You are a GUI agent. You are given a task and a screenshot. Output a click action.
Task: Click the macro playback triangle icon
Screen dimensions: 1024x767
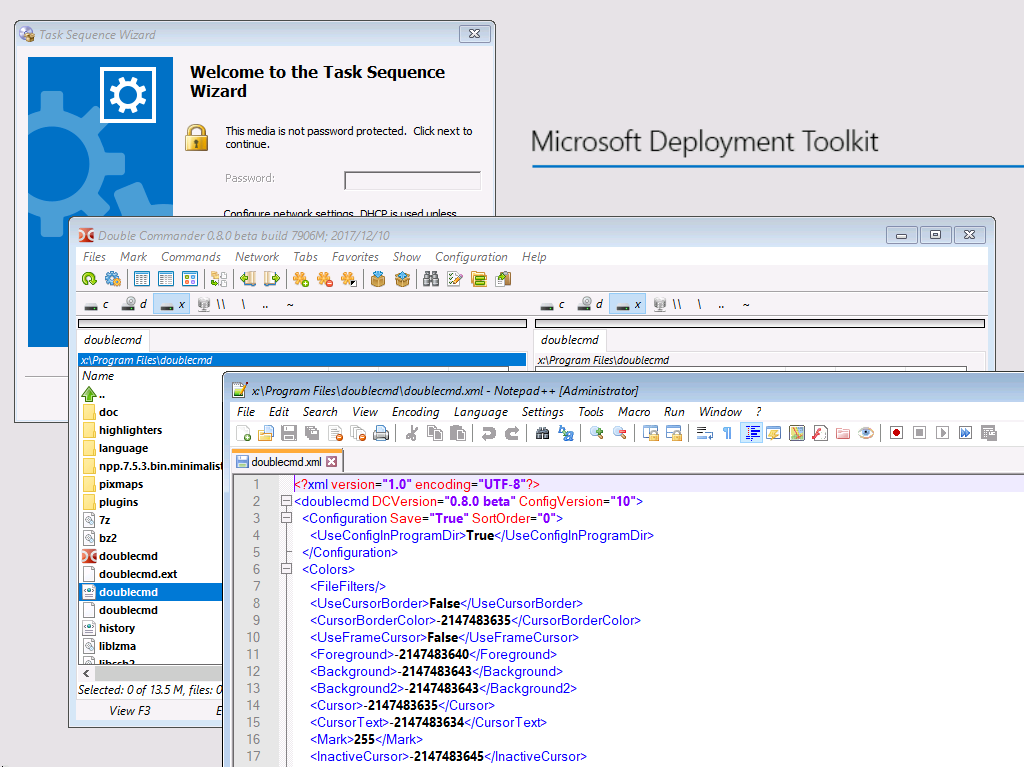(942, 433)
